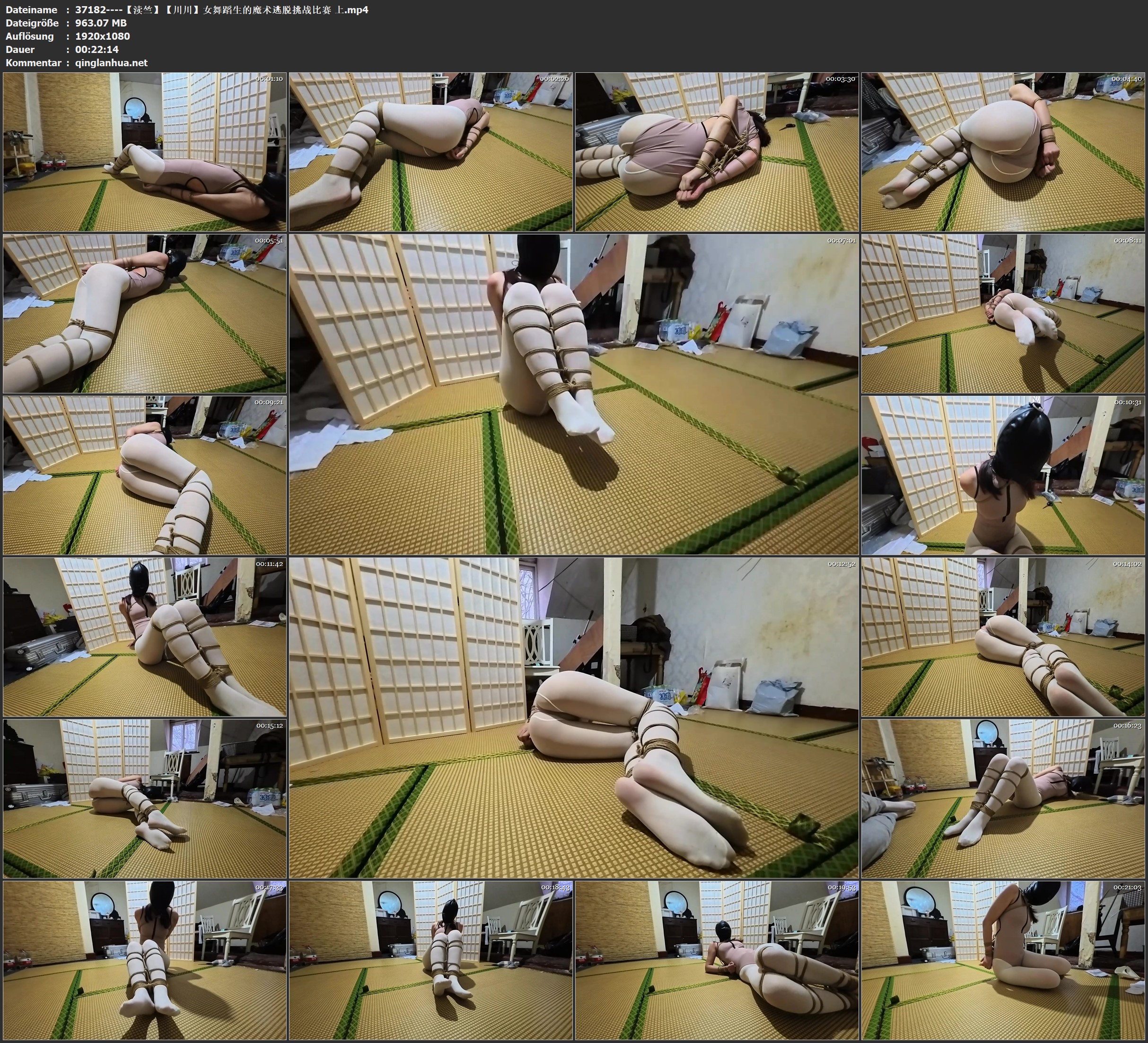
Task: Click the frame timestamped 00:14:02
Action: 1003,637
